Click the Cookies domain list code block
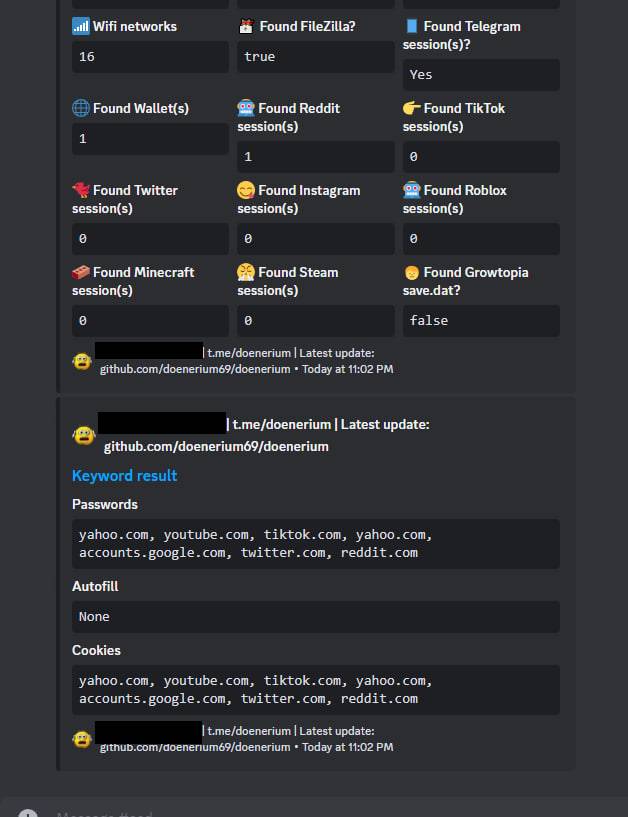Image resolution: width=628 pixels, height=817 pixels. coord(315,690)
